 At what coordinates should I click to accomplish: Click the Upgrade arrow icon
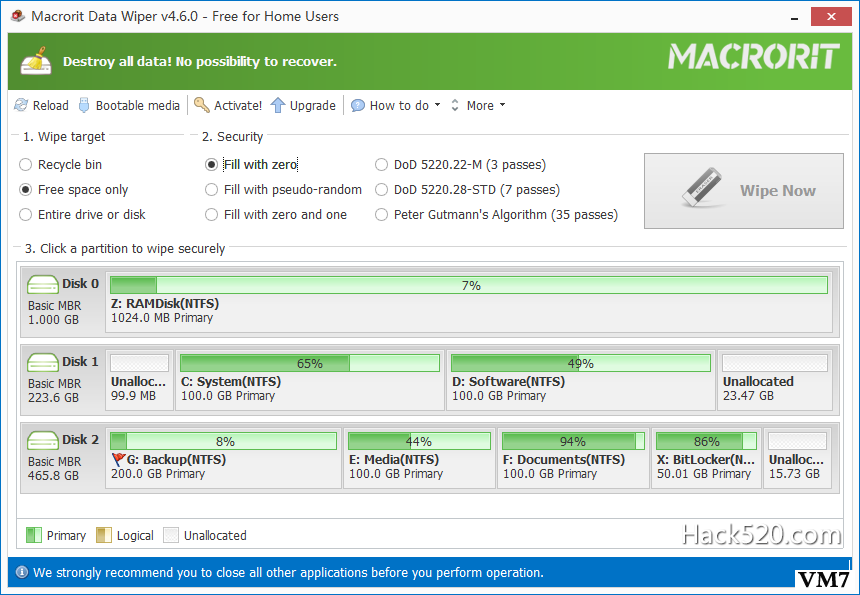tap(278, 105)
